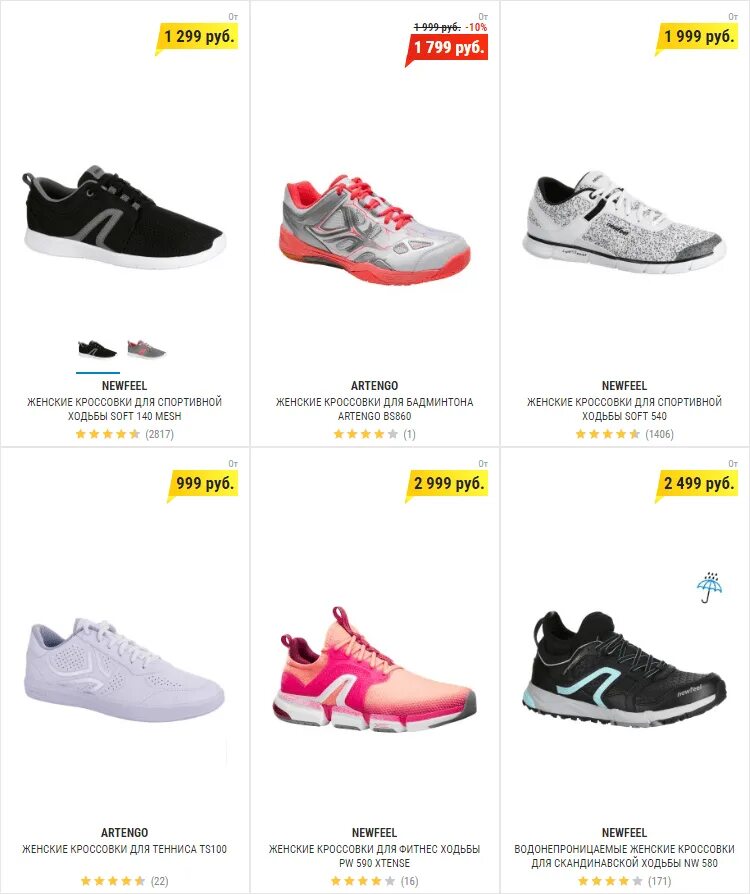The image size is (750, 894).
Task: View the 1406 reviews star rating
Action: click(624, 434)
